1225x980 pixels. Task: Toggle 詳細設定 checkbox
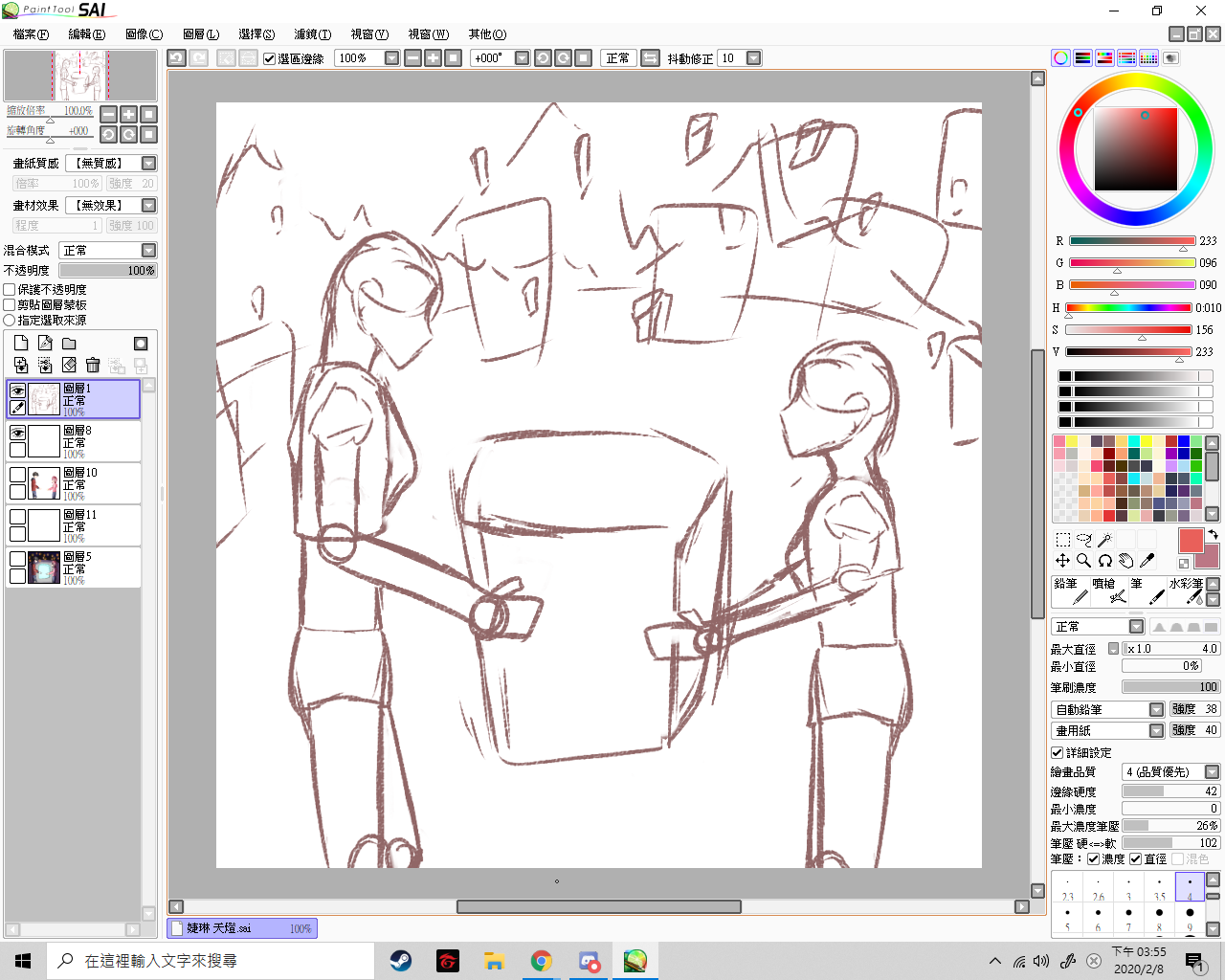[x=1057, y=752]
